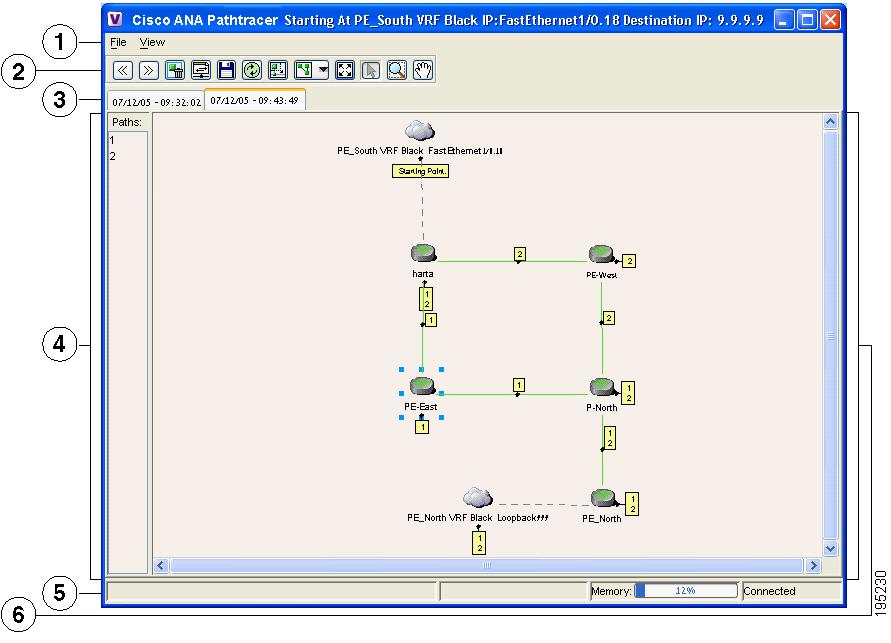Click the screen with arrows toolbar icon
The height and width of the screenshot is (643, 891).
pyautogui.click(x=201, y=70)
